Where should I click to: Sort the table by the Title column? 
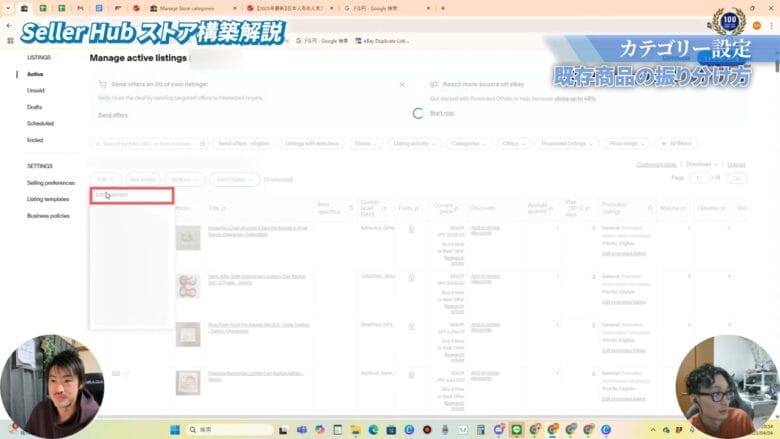coord(217,208)
